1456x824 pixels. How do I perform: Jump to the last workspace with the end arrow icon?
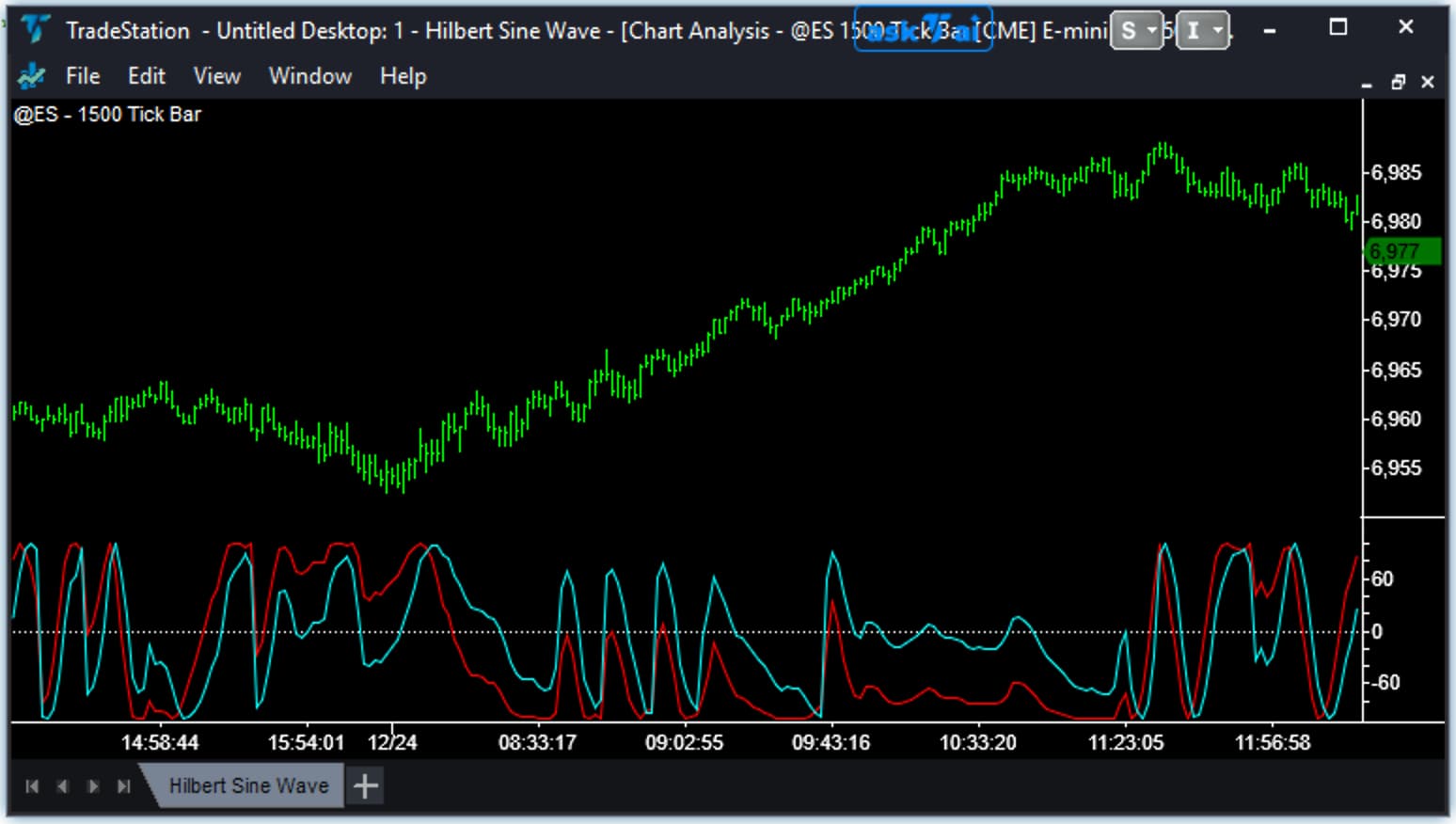tap(124, 784)
